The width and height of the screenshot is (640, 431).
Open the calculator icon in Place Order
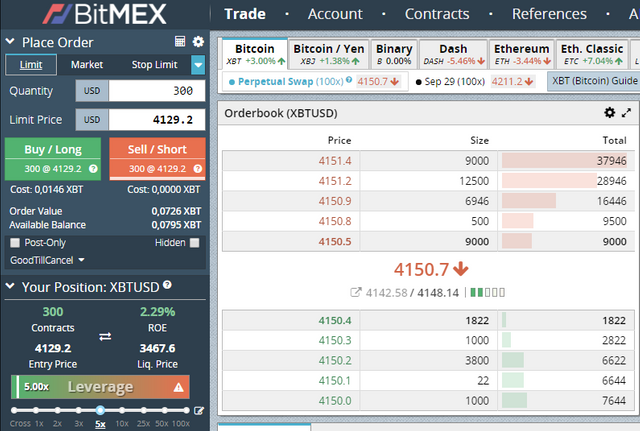(180, 41)
